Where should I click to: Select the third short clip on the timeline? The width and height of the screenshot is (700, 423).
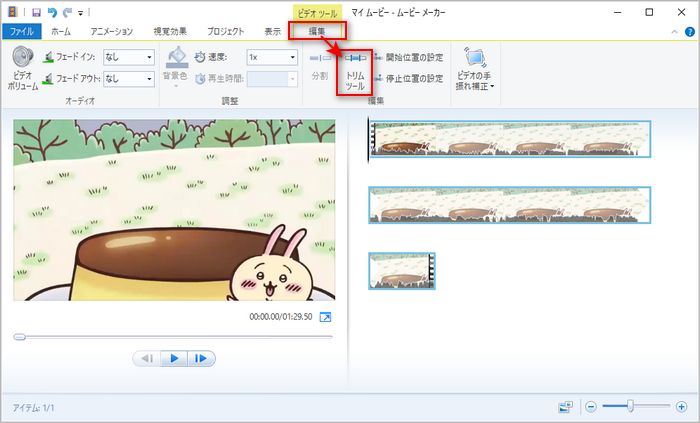[x=401, y=271]
